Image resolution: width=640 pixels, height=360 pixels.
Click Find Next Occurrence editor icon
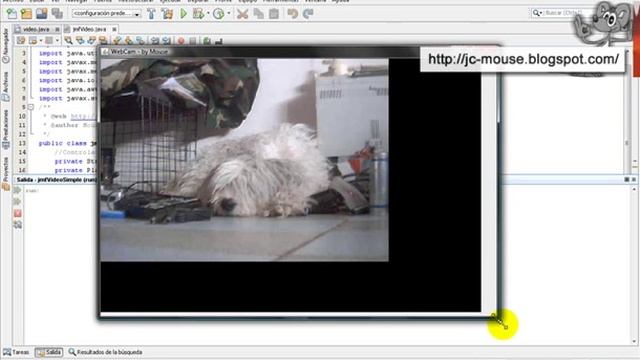click(91, 40)
